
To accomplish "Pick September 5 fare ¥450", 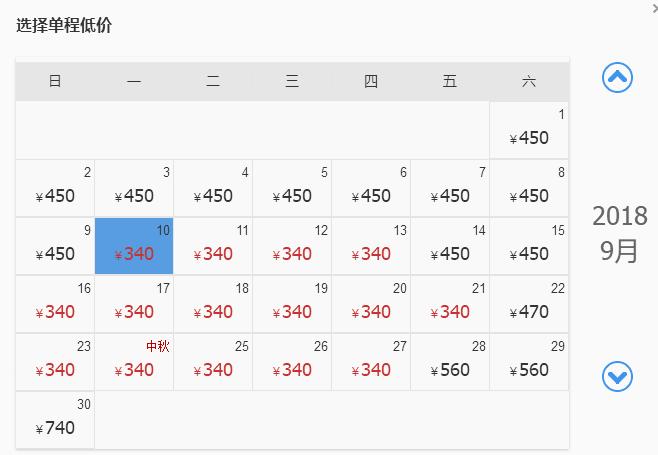I will click(x=292, y=188).
